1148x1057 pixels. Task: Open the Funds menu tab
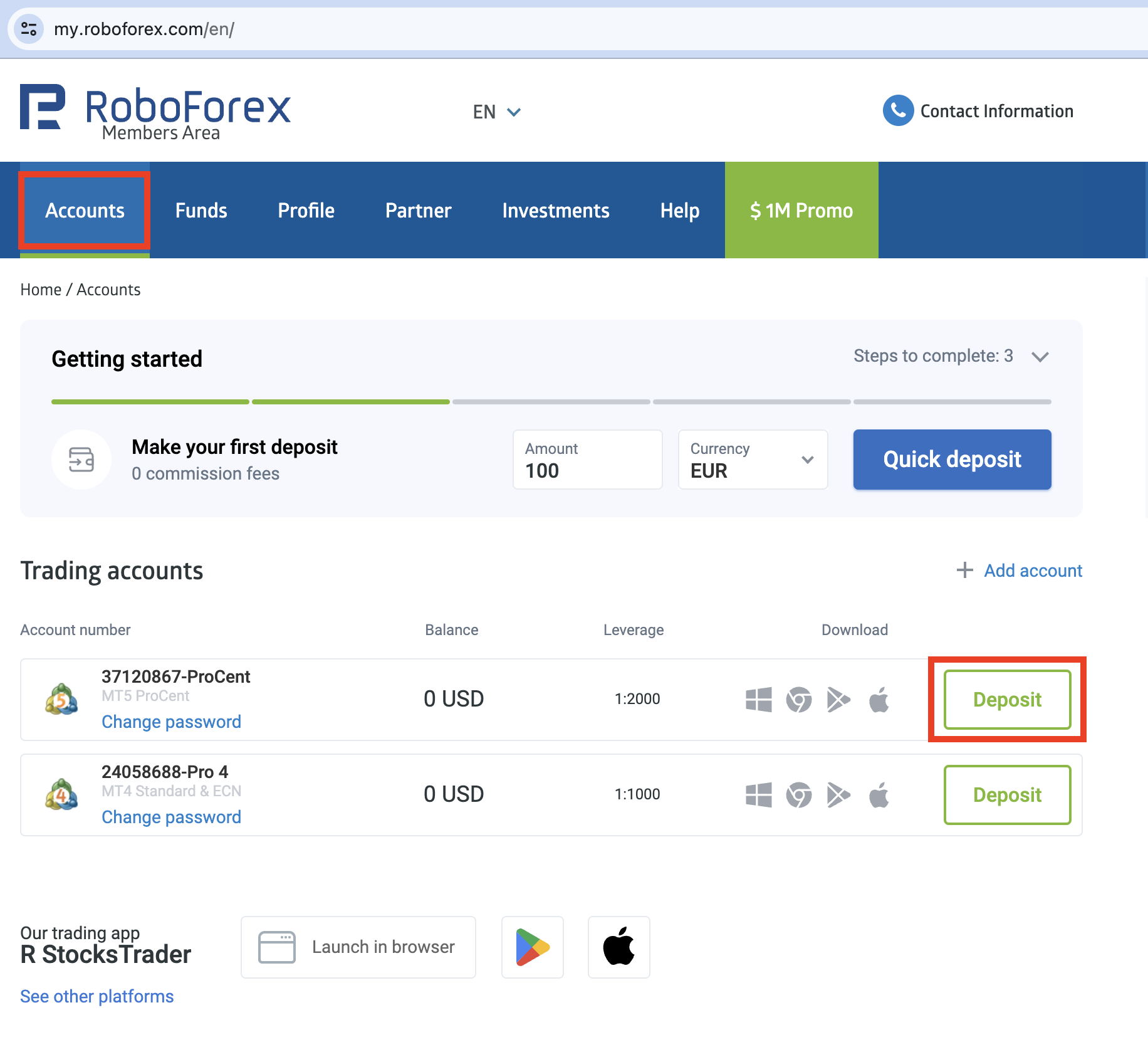pyautogui.click(x=201, y=211)
